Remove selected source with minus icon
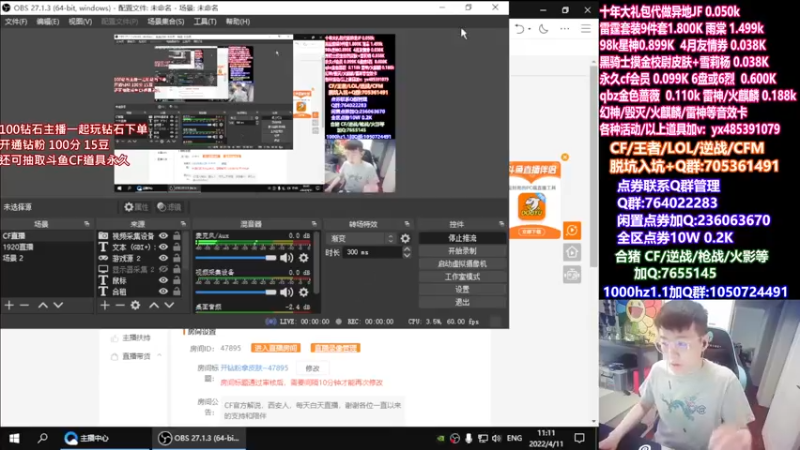The image size is (800, 450). 119,305
